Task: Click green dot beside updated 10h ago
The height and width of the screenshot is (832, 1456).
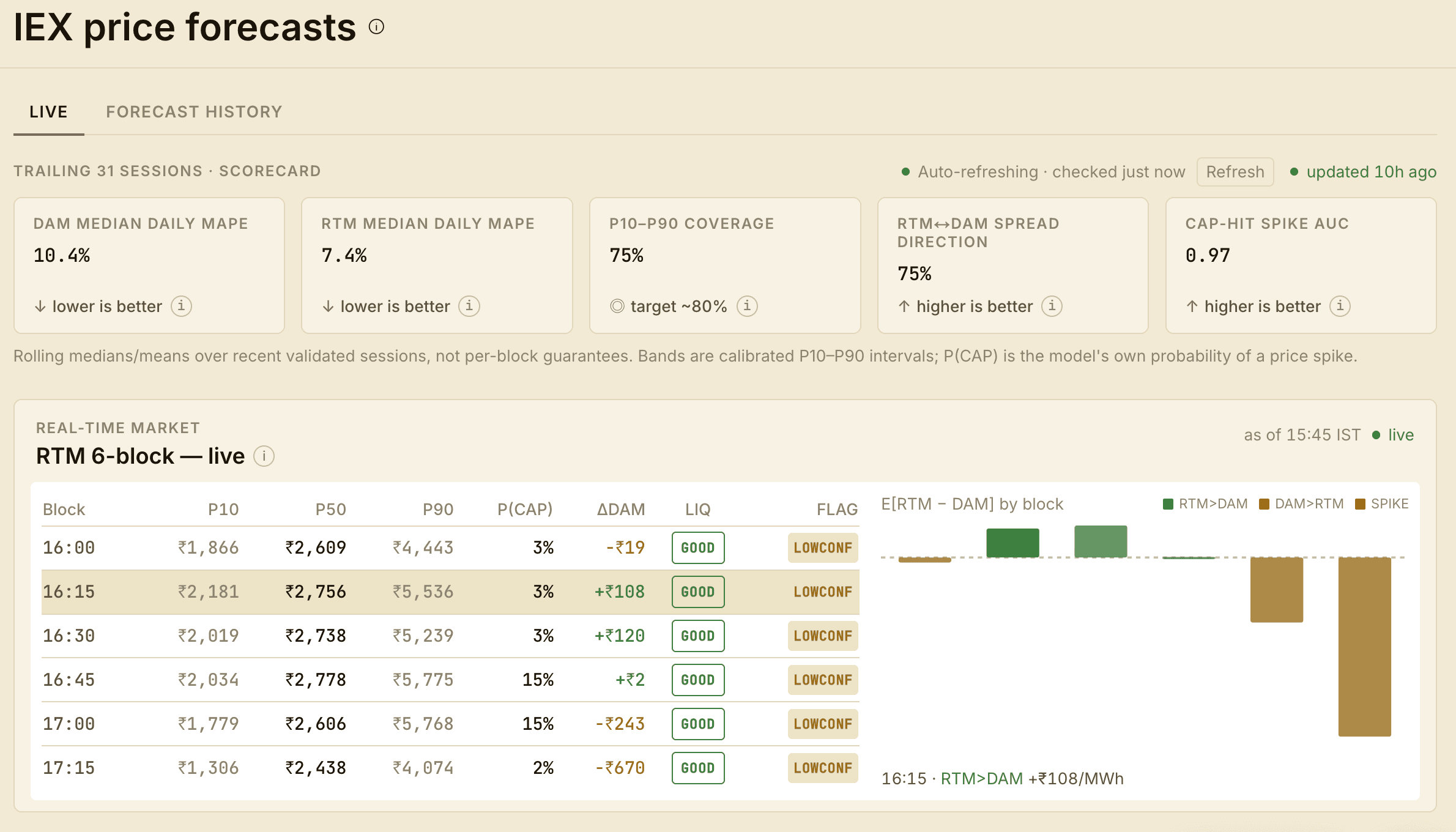Action: (1294, 172)
